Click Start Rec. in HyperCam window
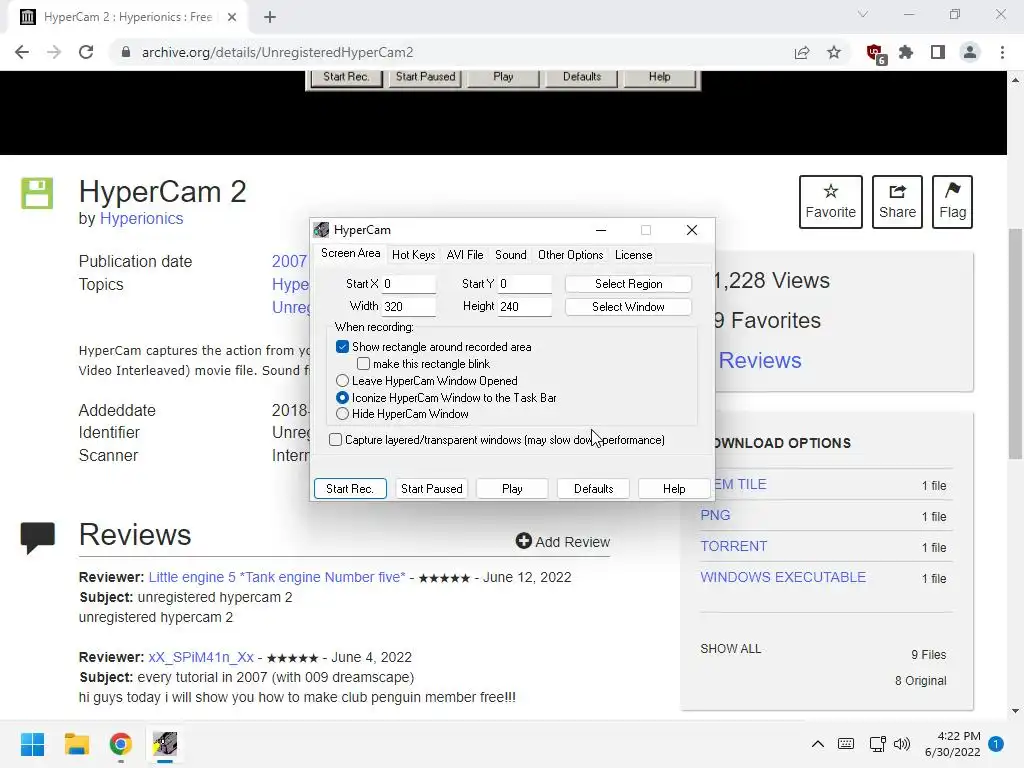The image size is (1024, 768). coord(350,488)
